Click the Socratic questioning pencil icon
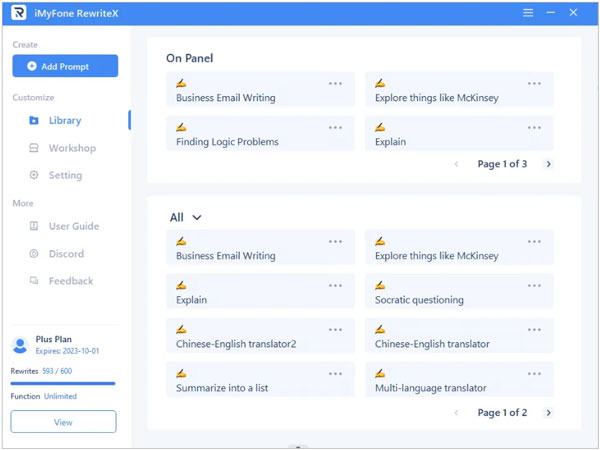 [x=380, y=285]
